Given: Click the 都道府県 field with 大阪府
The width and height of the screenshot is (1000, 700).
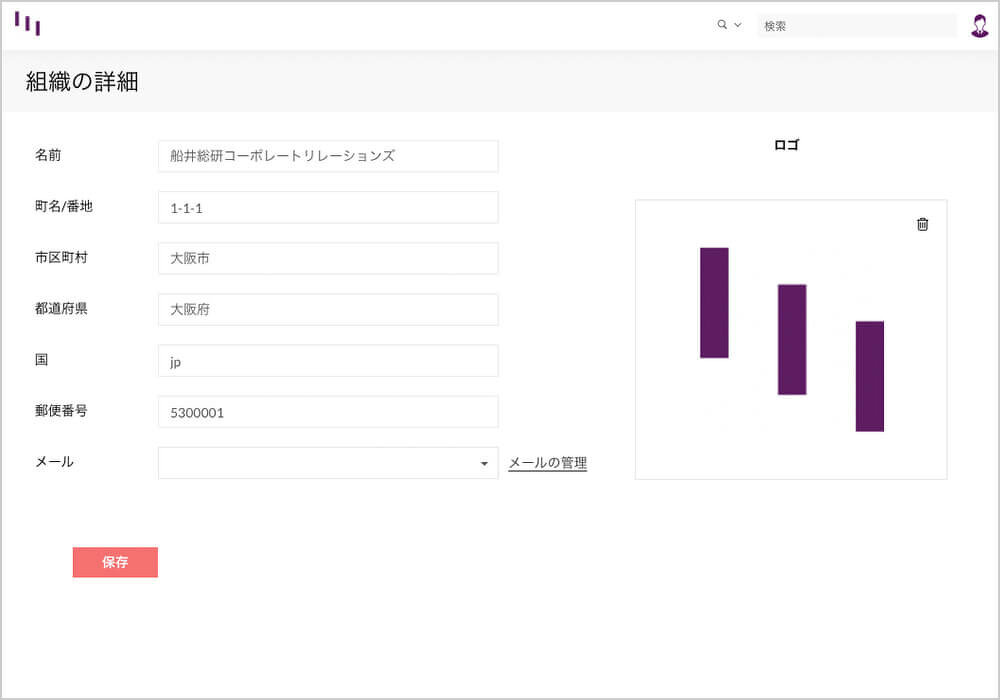Looking at the screenshot, I should pyautogui.click(x=328, y=310).
